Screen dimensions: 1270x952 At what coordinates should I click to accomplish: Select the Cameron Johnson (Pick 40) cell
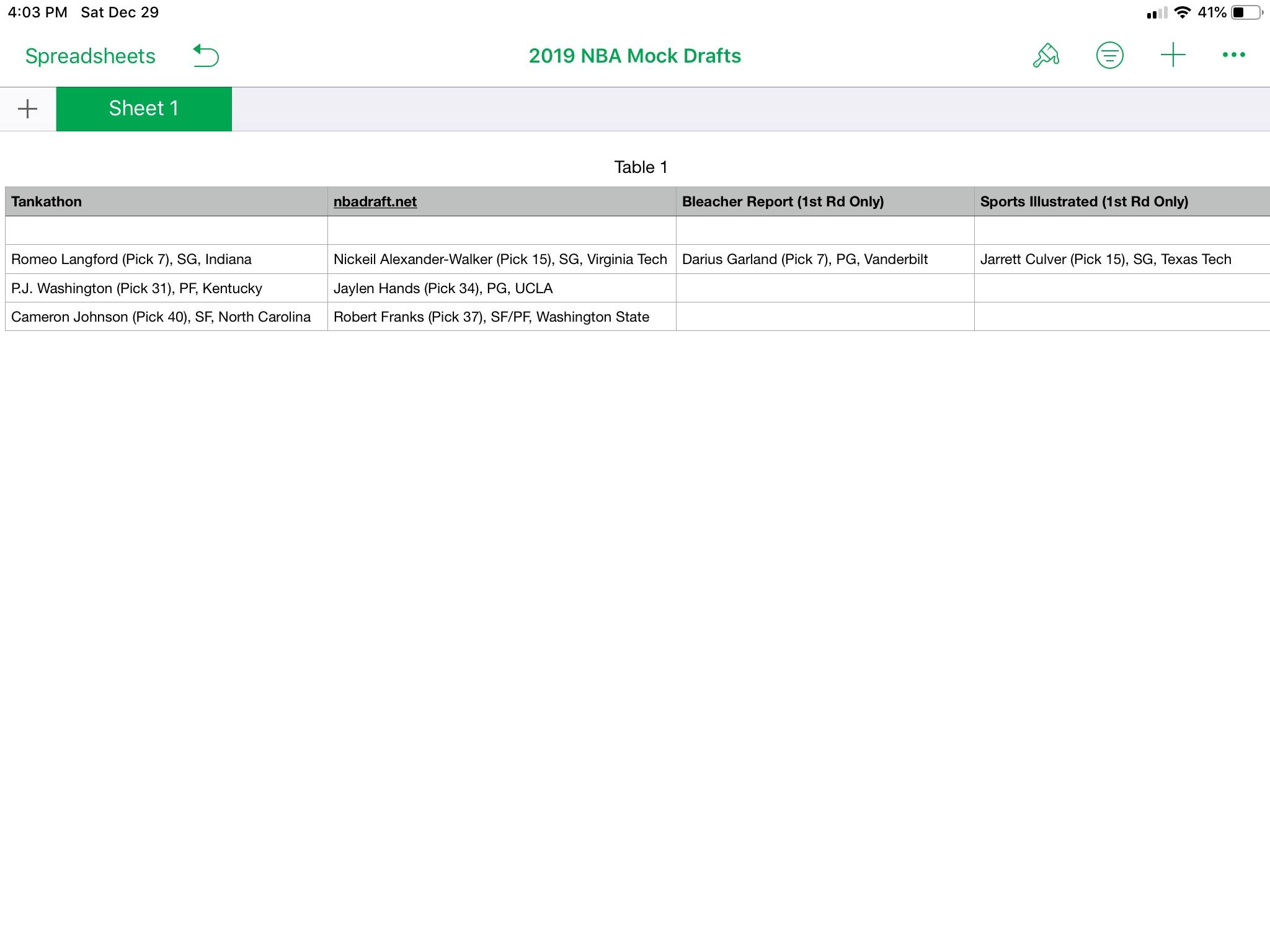click(166, 317)
